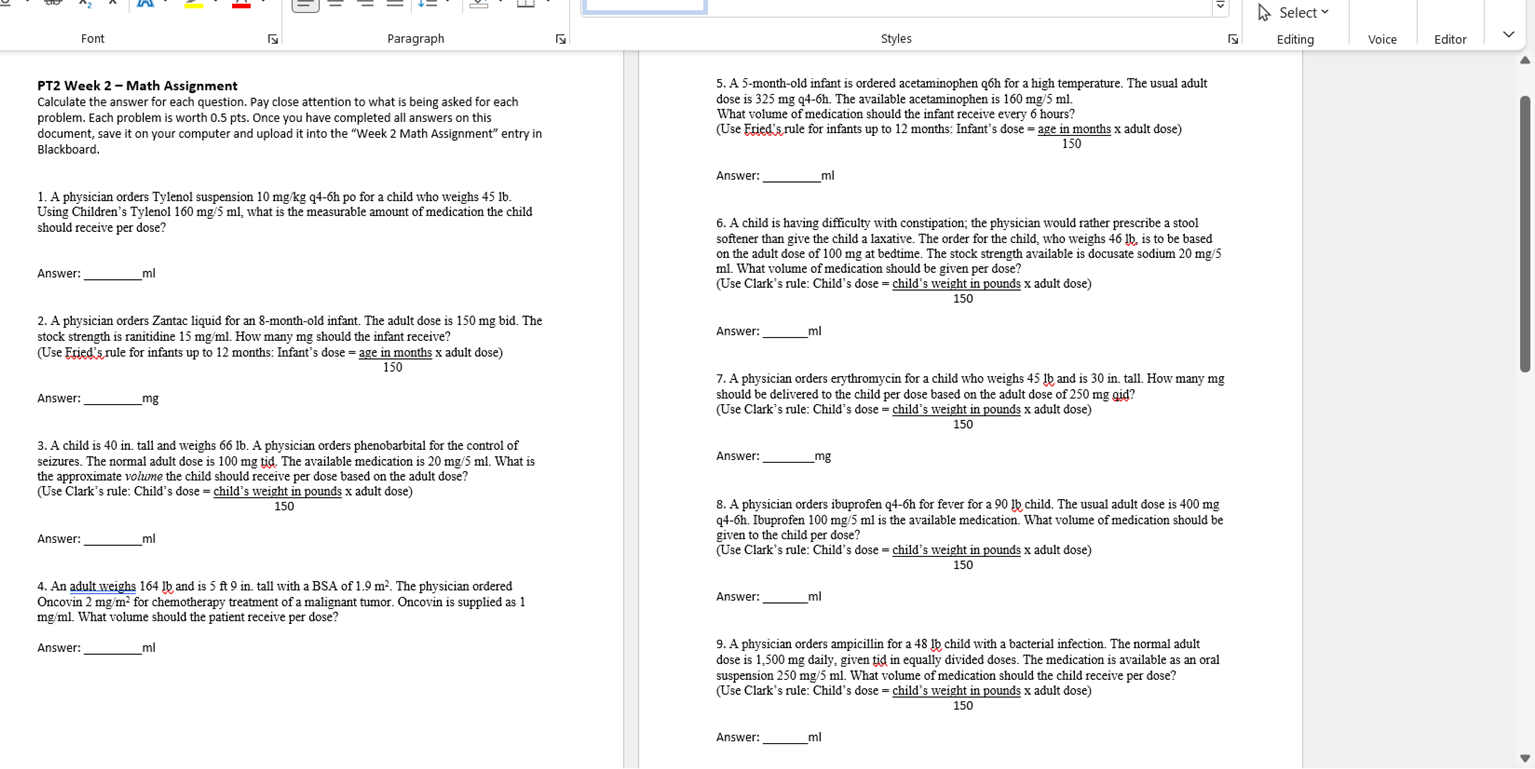Open the Font dialog launcher
The height and width of the screenshot is (769, 1535).
click(271, 38)
